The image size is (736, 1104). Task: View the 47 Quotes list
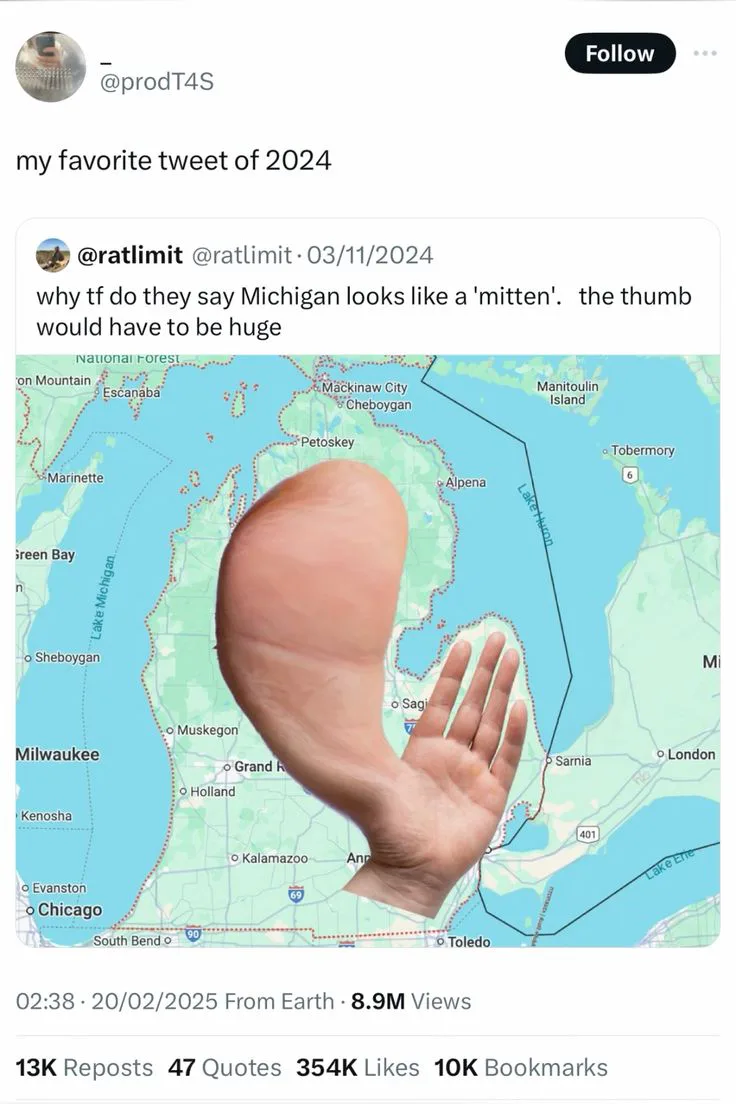pyautogui.click(x=224, y=1067)
